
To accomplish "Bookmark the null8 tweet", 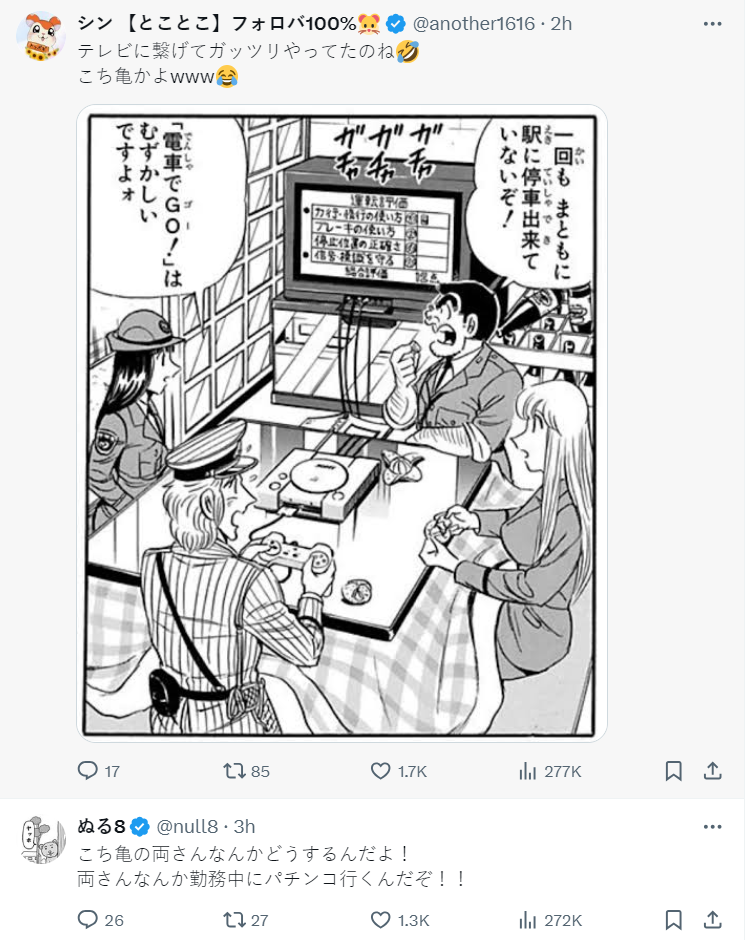I will pyautogui.click(x=673, y=920).
